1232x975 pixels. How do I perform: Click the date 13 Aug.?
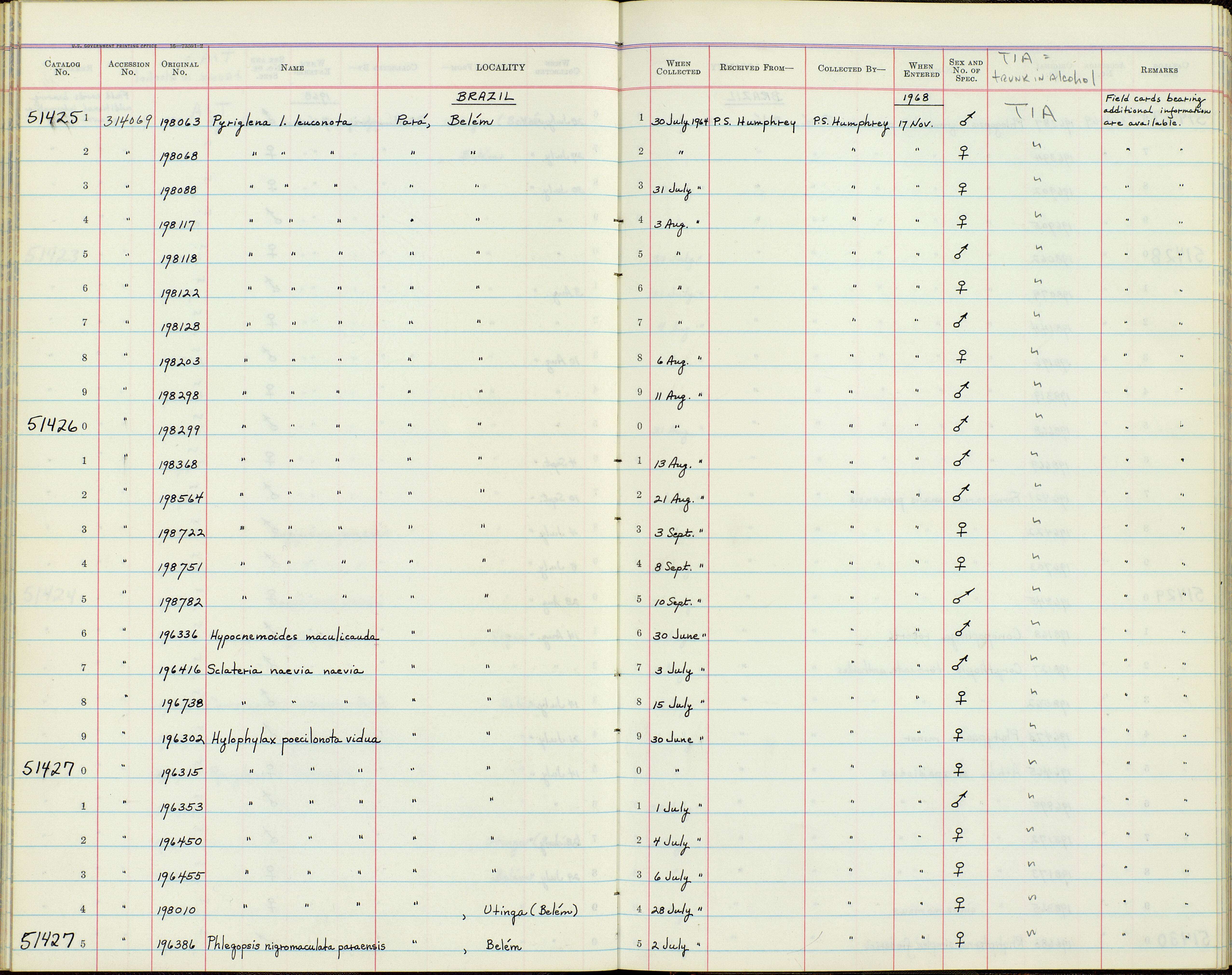pyautogui.click(x=673, y=465)
